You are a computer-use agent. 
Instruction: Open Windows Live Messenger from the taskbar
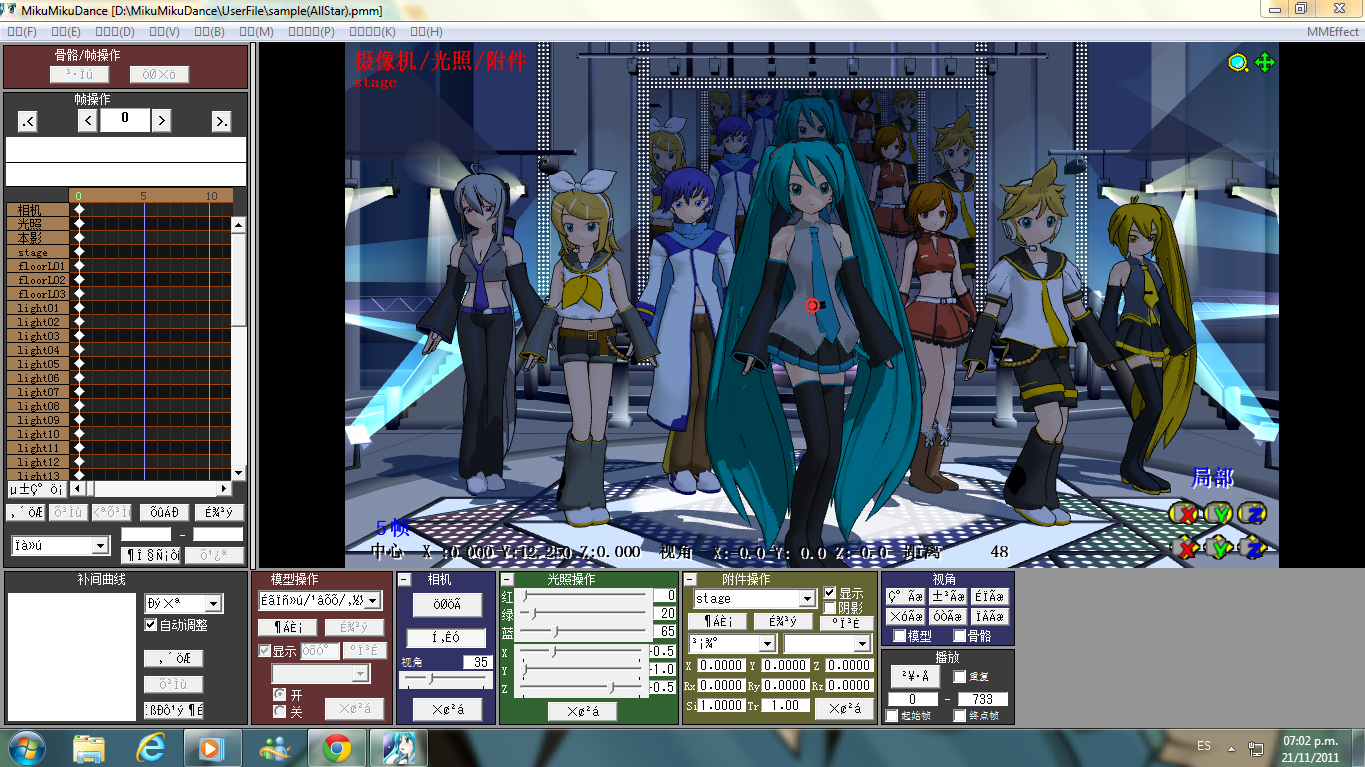coord(274,747)
